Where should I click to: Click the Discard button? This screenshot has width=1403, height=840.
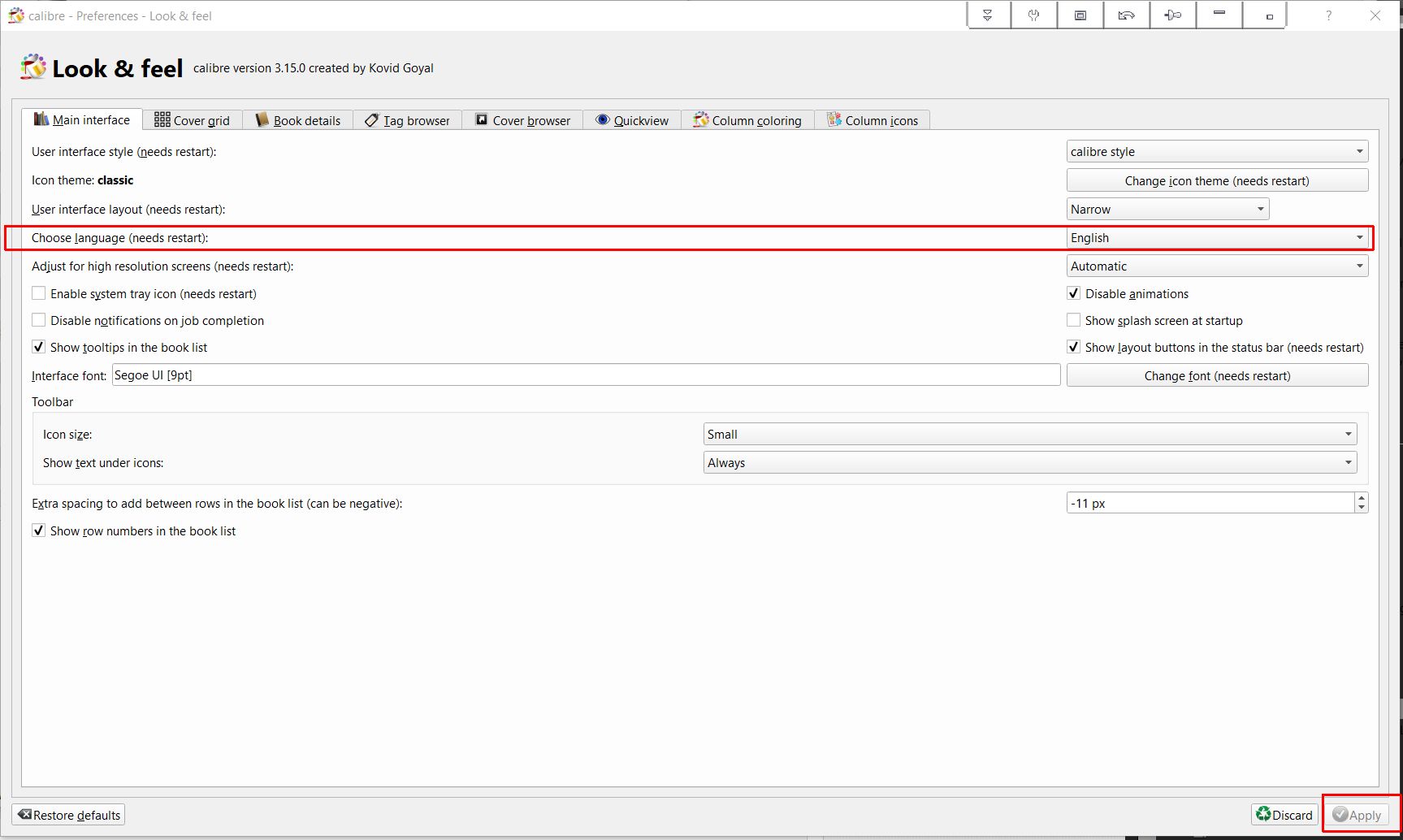(1284, 815)
